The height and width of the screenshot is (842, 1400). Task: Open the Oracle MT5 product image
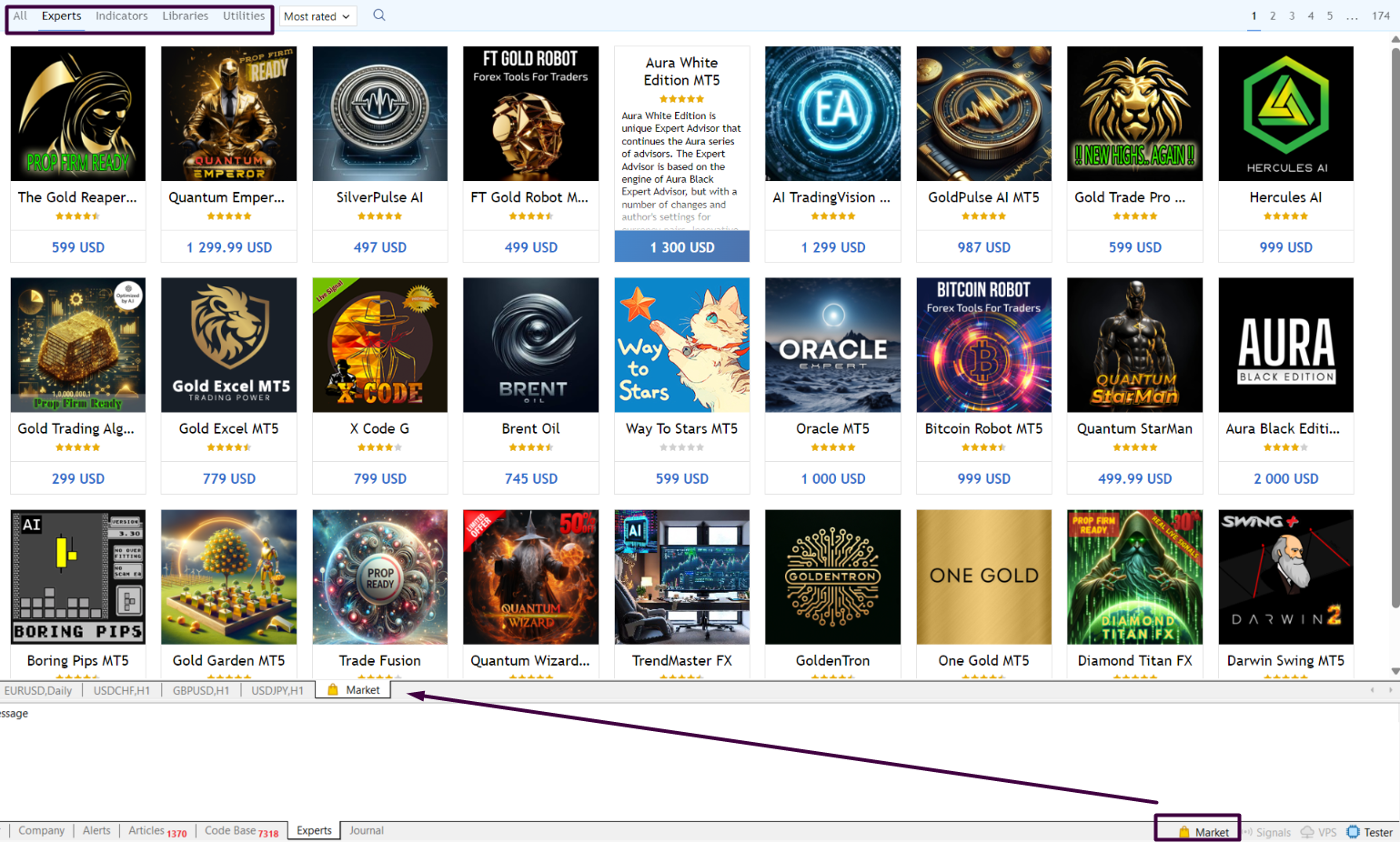pyautogui.click(x=832, y=346)
